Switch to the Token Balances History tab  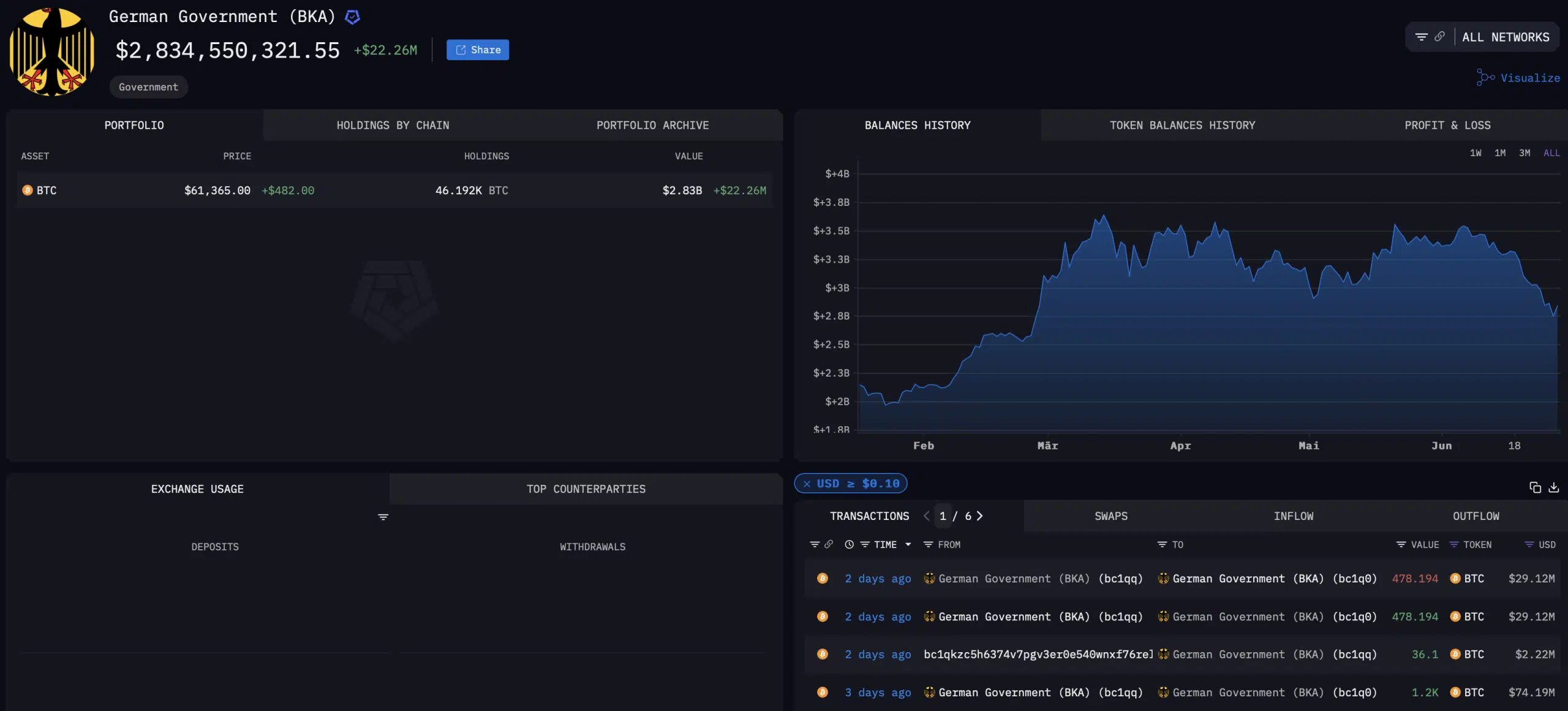(x=1182, y=125)
